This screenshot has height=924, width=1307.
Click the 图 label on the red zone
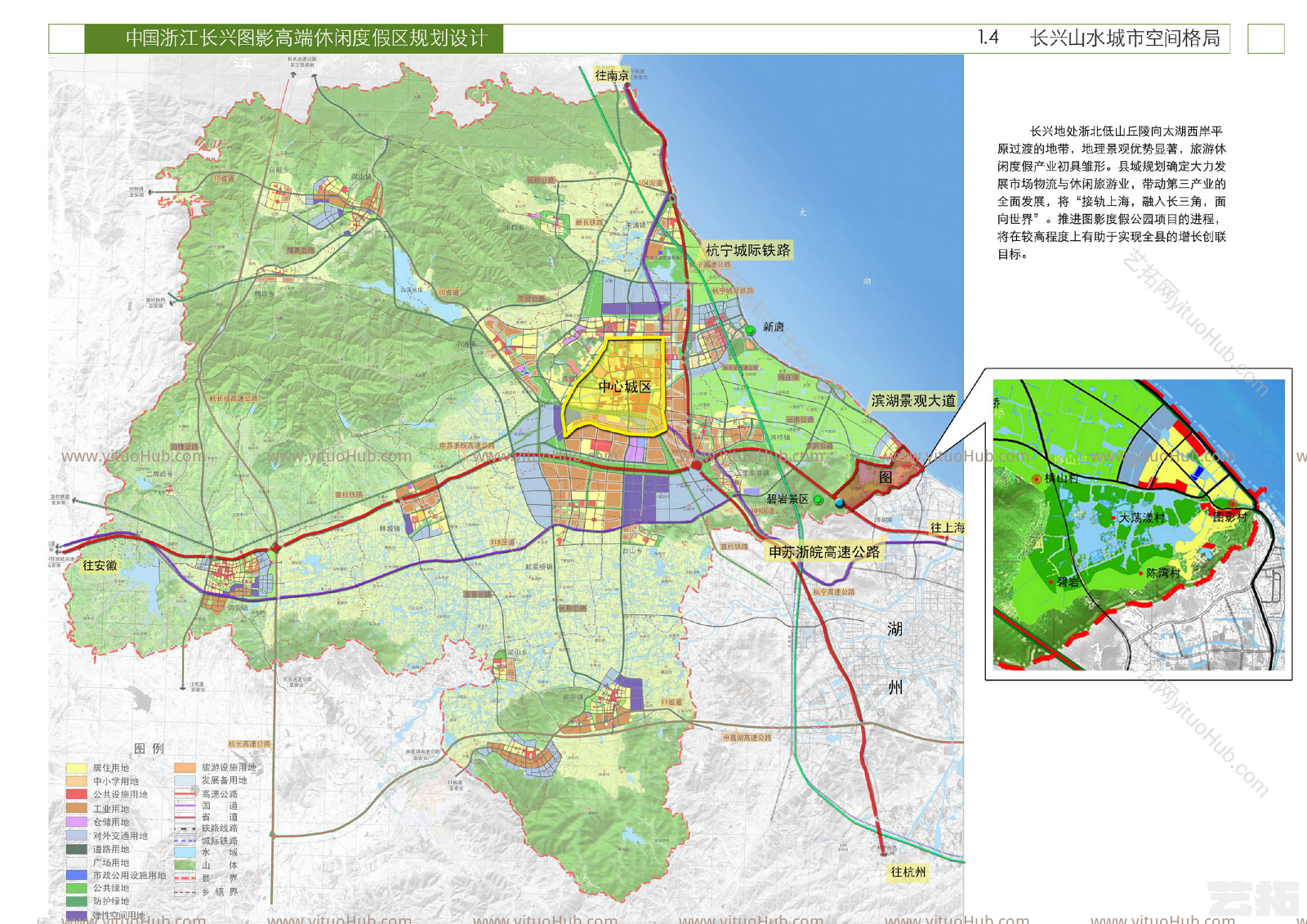pyautogui.click(x=885, y=477)
